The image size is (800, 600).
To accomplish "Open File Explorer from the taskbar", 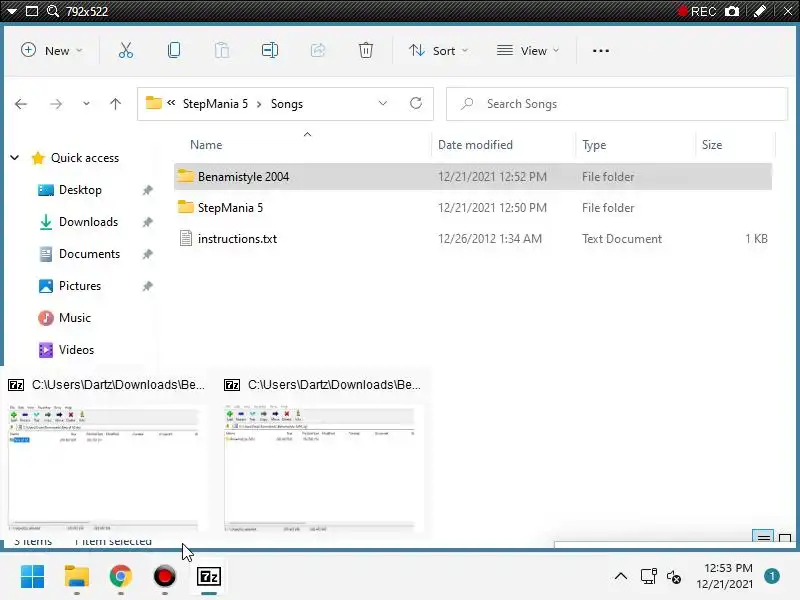I will [77, 577].
